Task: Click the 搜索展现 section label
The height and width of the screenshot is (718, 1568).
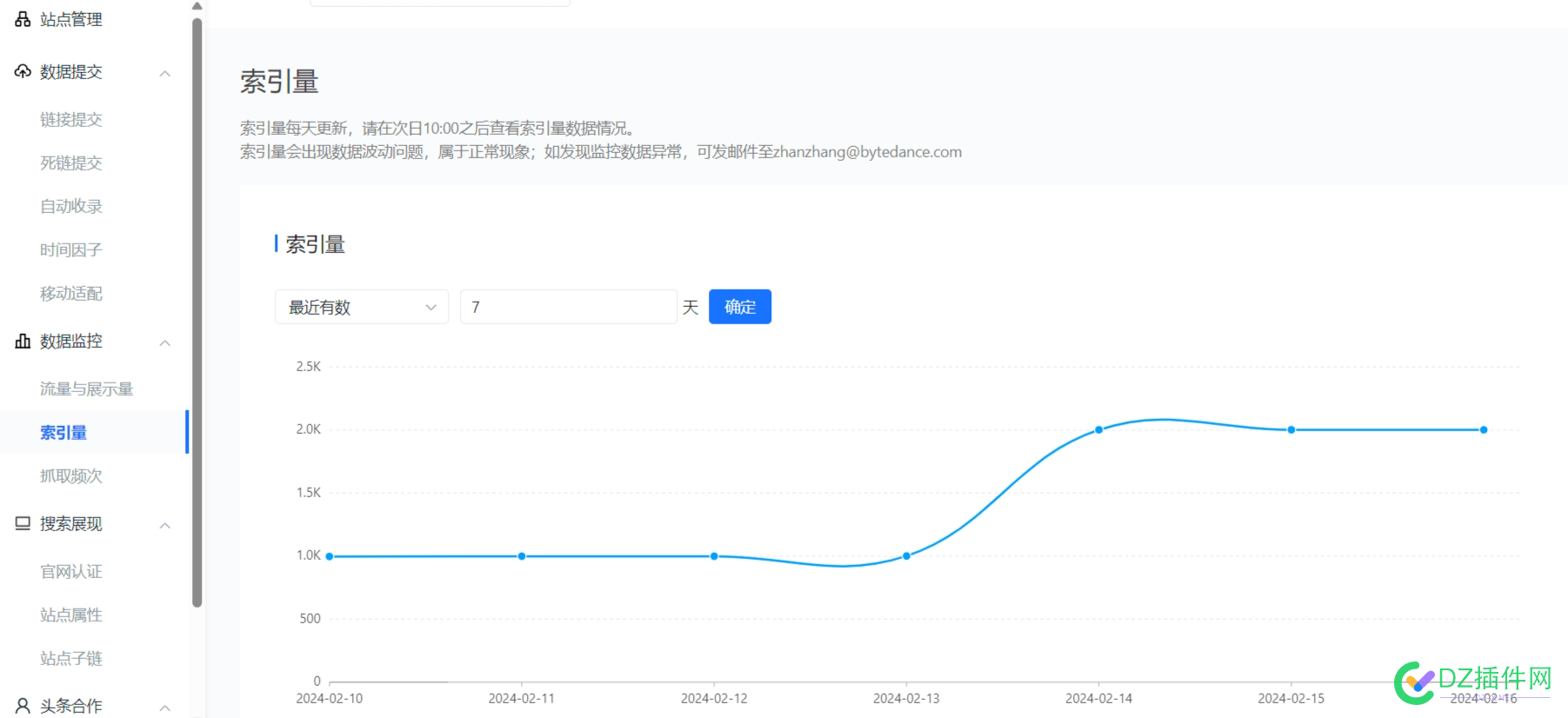Action: (x=71, y=523)
